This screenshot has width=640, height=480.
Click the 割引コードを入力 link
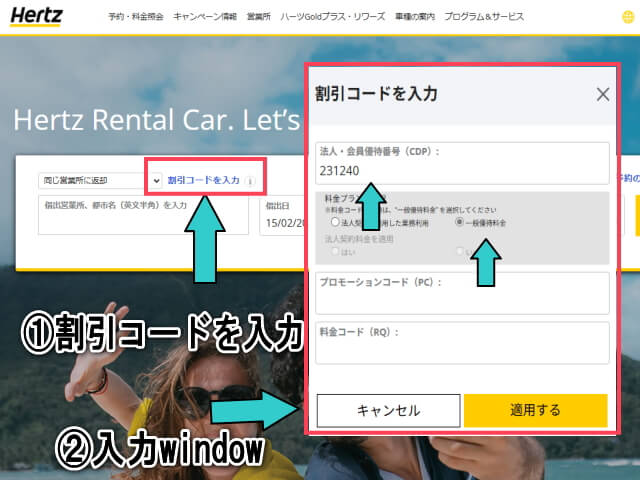tap(203, 180)
